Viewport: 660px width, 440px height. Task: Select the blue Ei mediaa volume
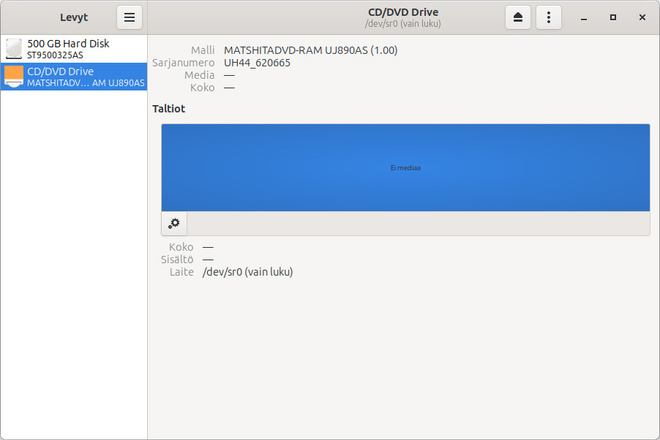405,168
